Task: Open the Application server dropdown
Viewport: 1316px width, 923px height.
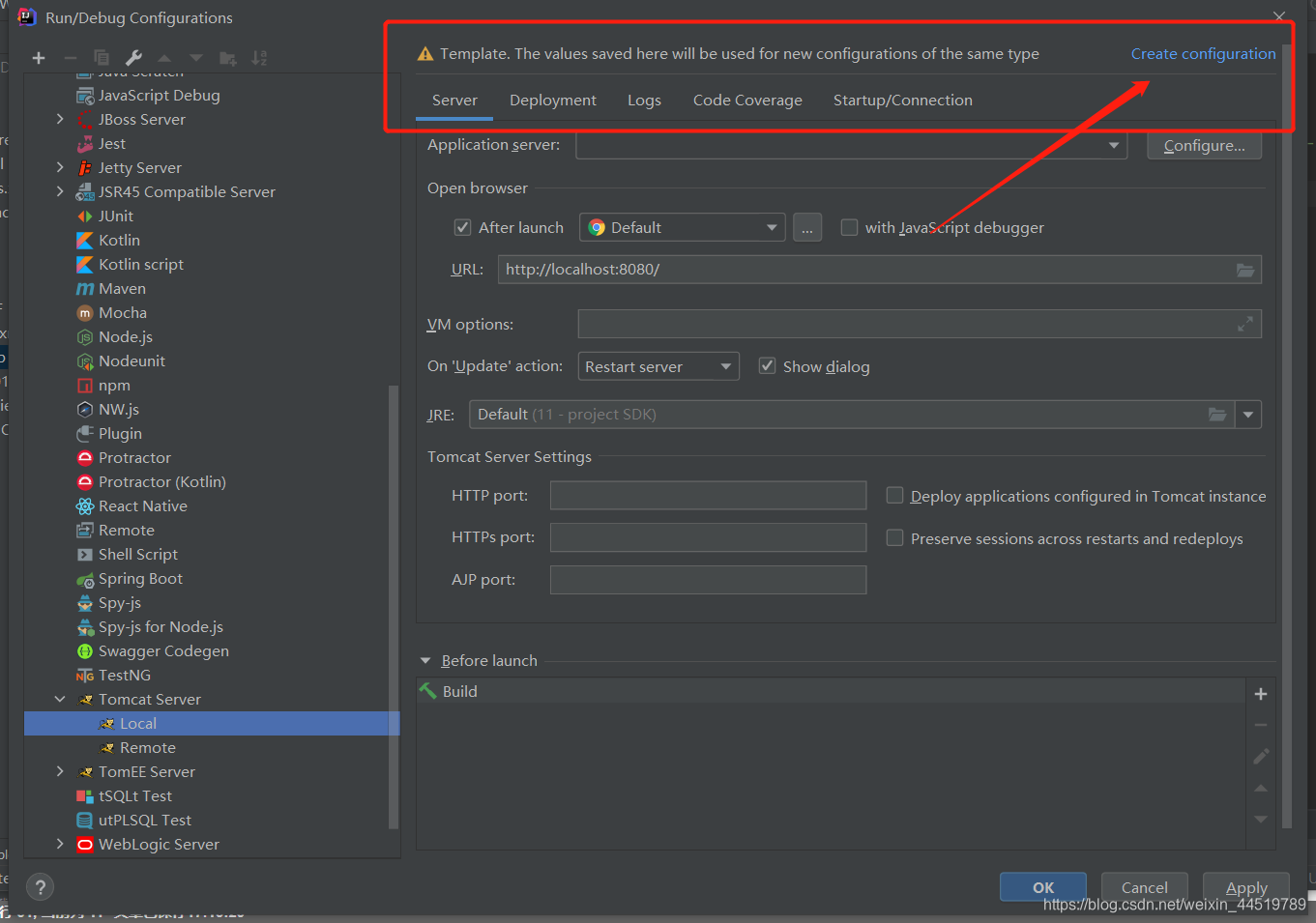Action: [851, 145]
